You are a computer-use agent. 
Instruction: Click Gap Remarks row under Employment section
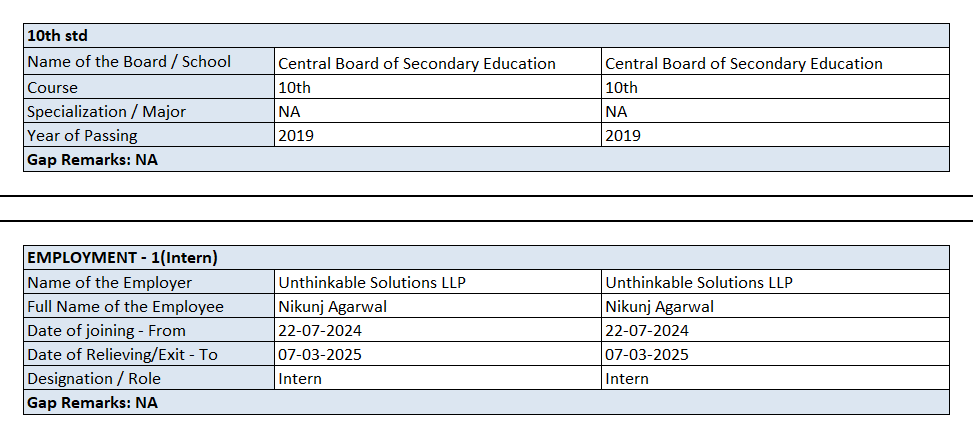pyautogui.click(x=93, y=402)
